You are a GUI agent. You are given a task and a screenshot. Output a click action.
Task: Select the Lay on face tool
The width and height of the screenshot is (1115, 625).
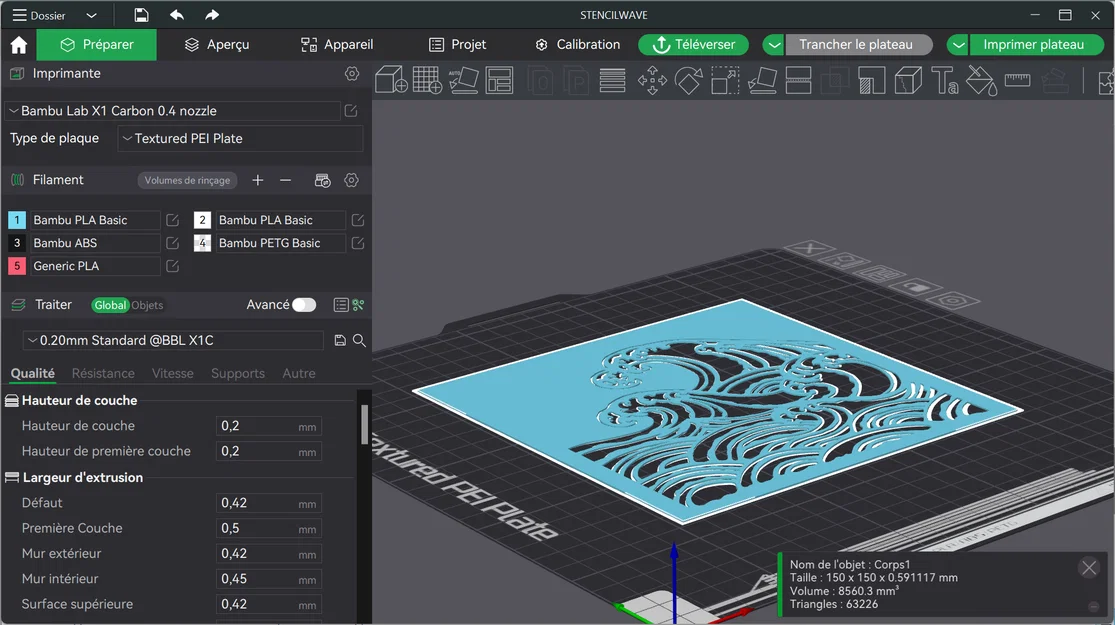(762, 80)
